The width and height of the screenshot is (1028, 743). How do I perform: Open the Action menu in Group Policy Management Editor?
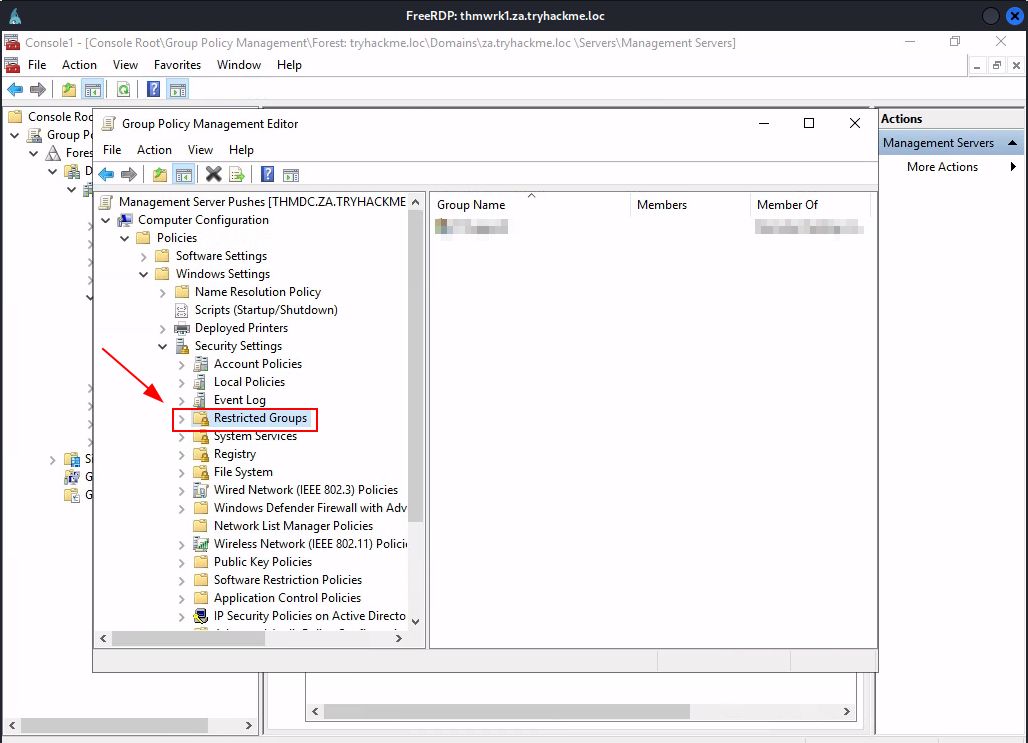click(154, 150)
